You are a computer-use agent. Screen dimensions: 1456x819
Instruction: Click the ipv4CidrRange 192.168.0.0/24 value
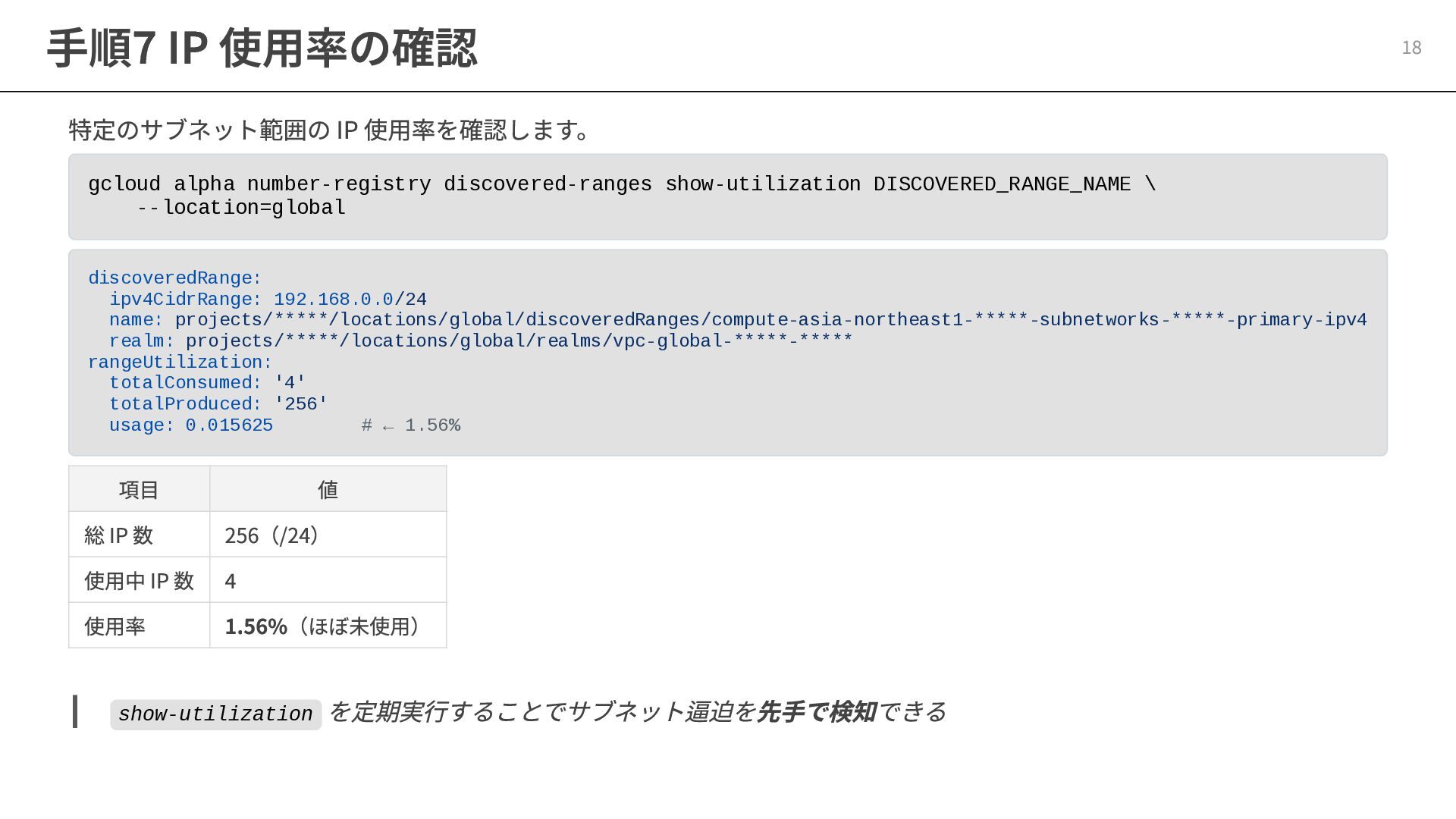coord(350,300)
